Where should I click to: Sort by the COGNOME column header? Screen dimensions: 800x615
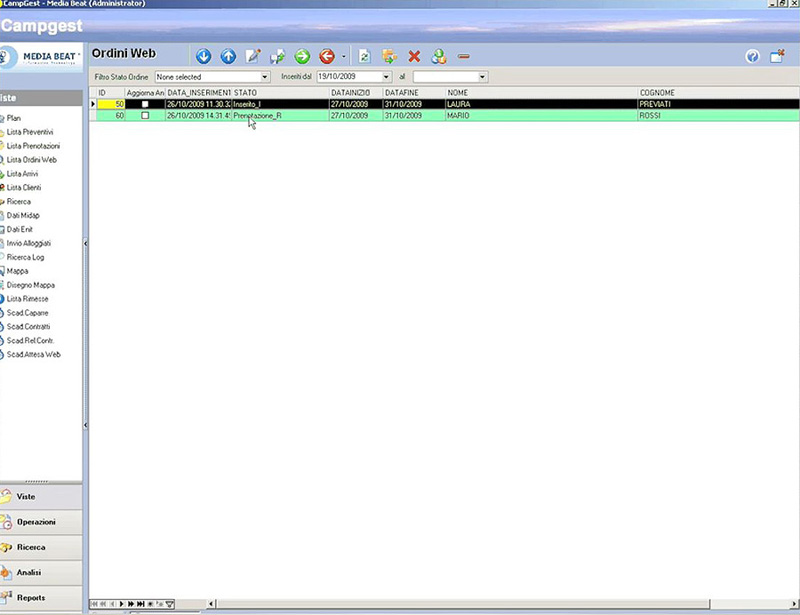click(719, 93)
